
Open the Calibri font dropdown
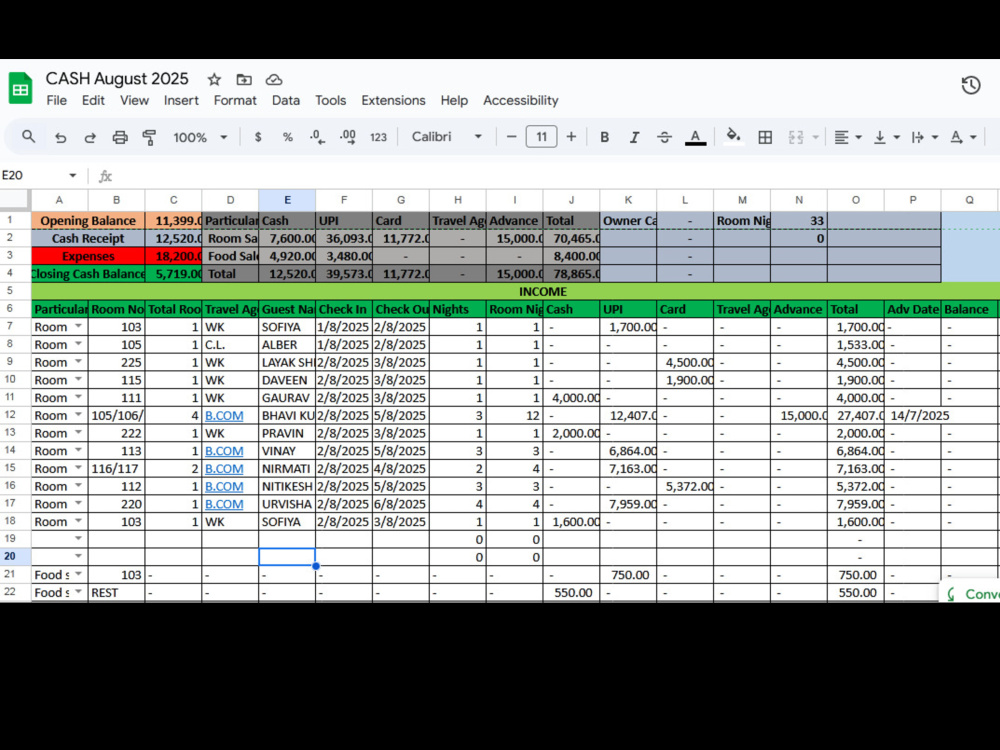point(446,136)
